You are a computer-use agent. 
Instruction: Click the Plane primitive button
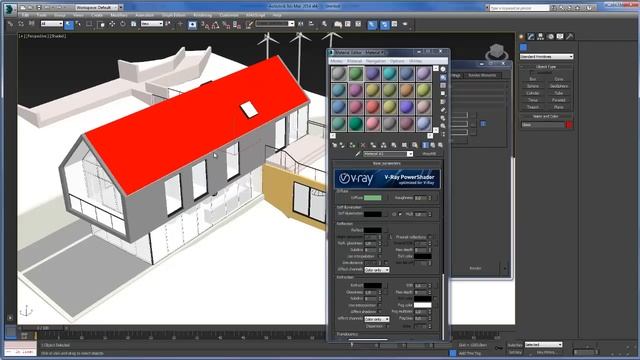coord(559,107)
